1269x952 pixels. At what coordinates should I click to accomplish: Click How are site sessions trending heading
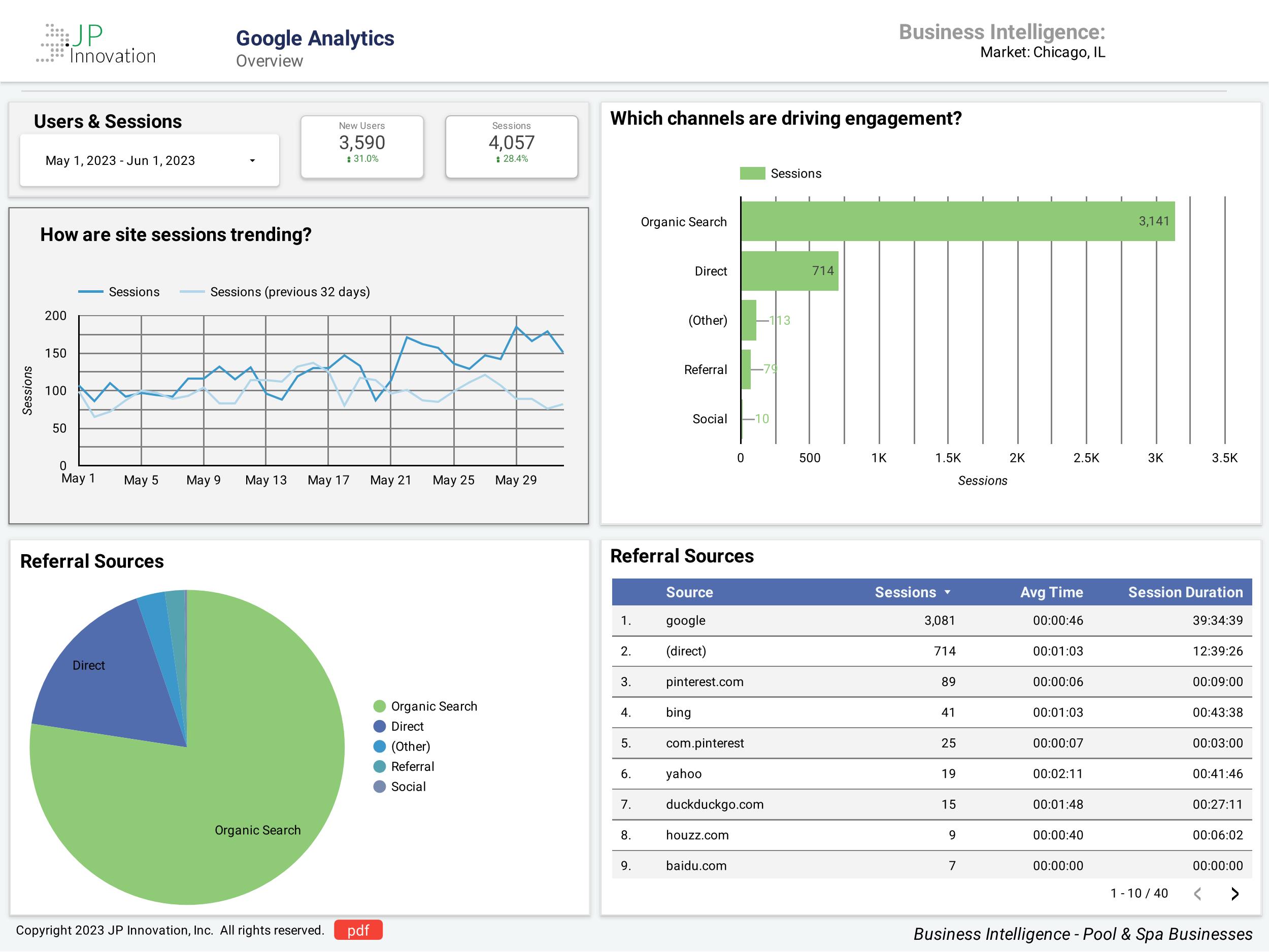point(176,234)
